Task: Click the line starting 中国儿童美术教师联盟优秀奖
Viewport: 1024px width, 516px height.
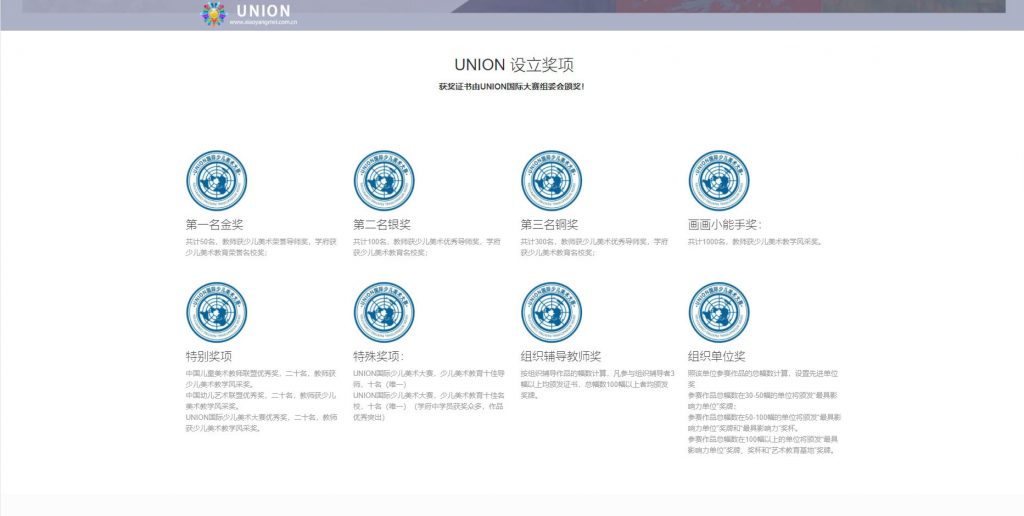Action: coord(261,379)
